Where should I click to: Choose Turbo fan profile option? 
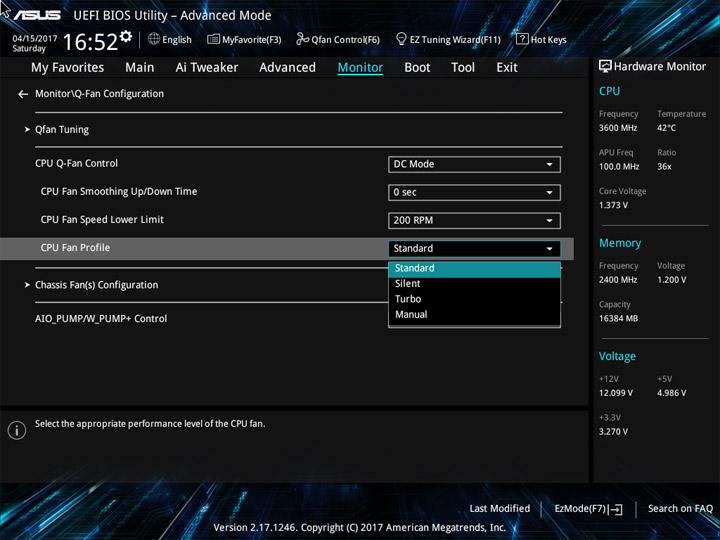click(474, 299)
